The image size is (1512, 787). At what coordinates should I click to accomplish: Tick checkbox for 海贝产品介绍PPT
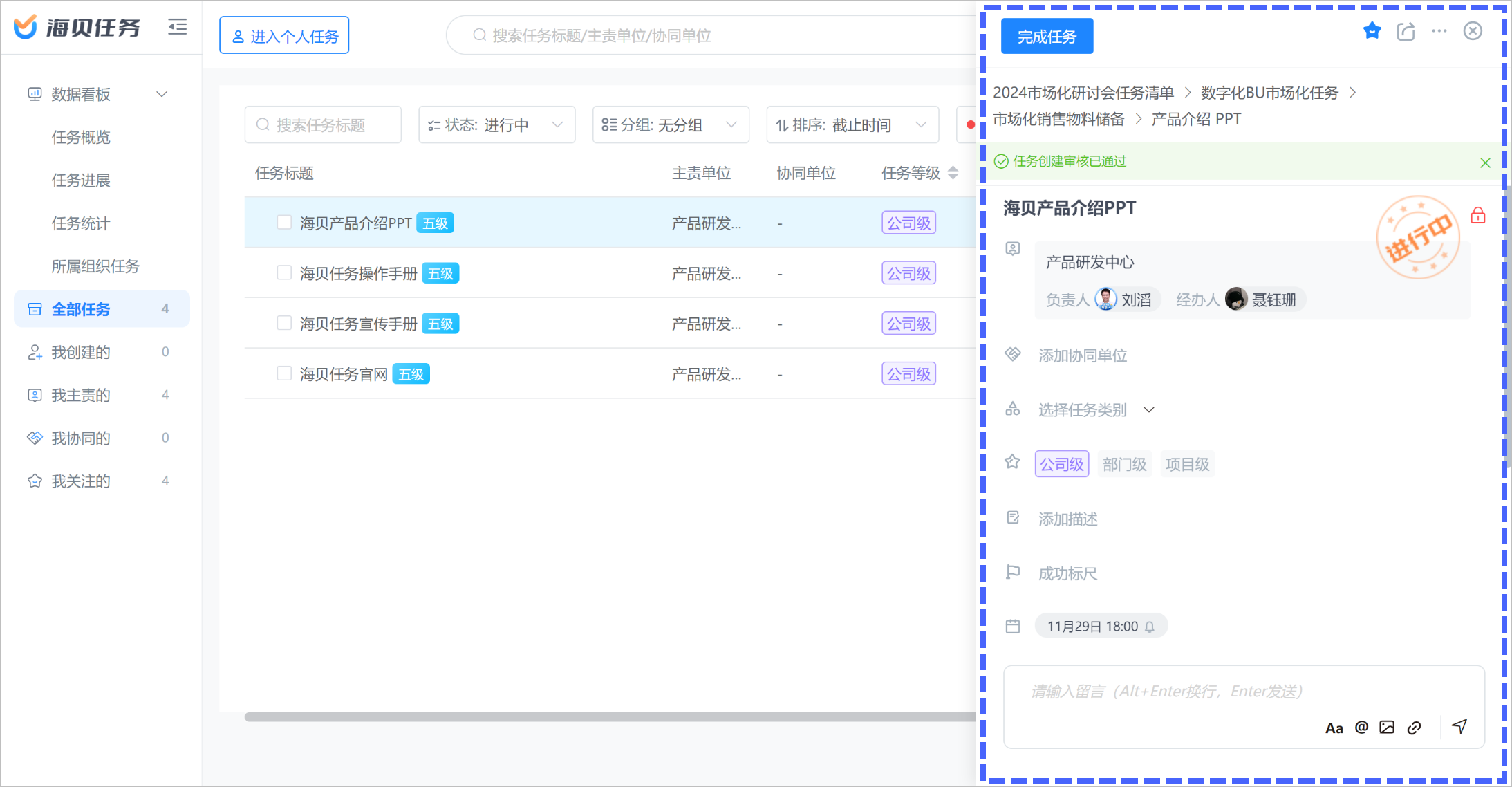point(284,222)
